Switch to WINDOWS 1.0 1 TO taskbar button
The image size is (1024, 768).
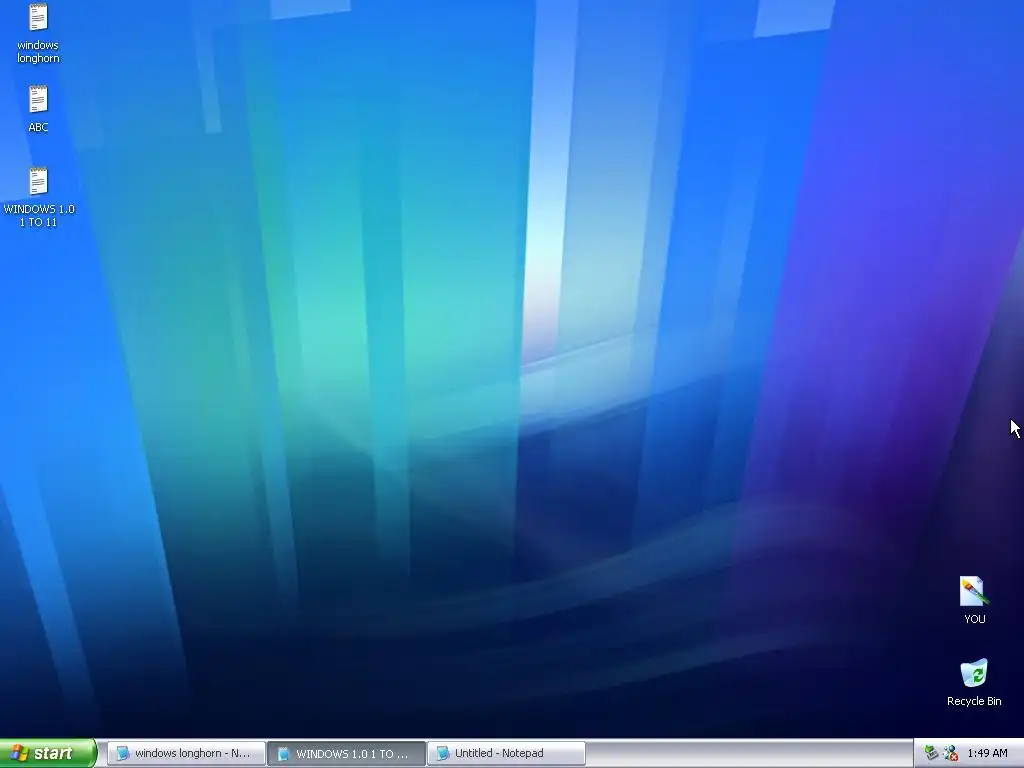[x=346, y=753]
